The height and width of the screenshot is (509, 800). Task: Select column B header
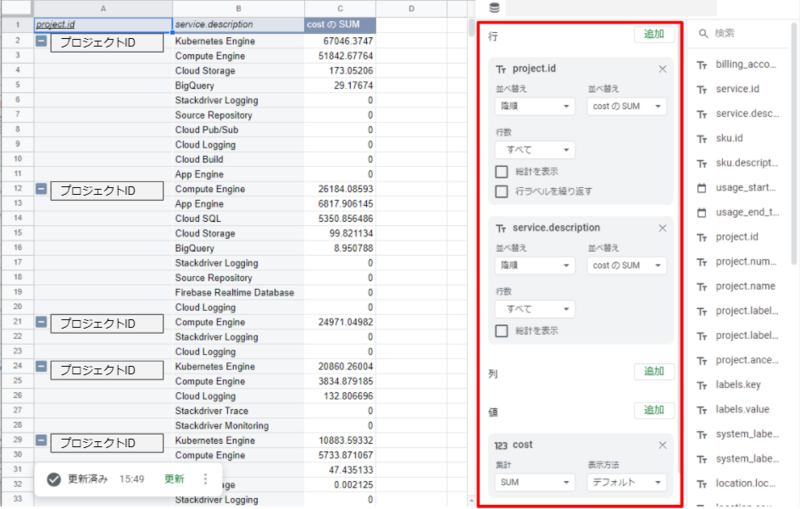pos(238,8)
